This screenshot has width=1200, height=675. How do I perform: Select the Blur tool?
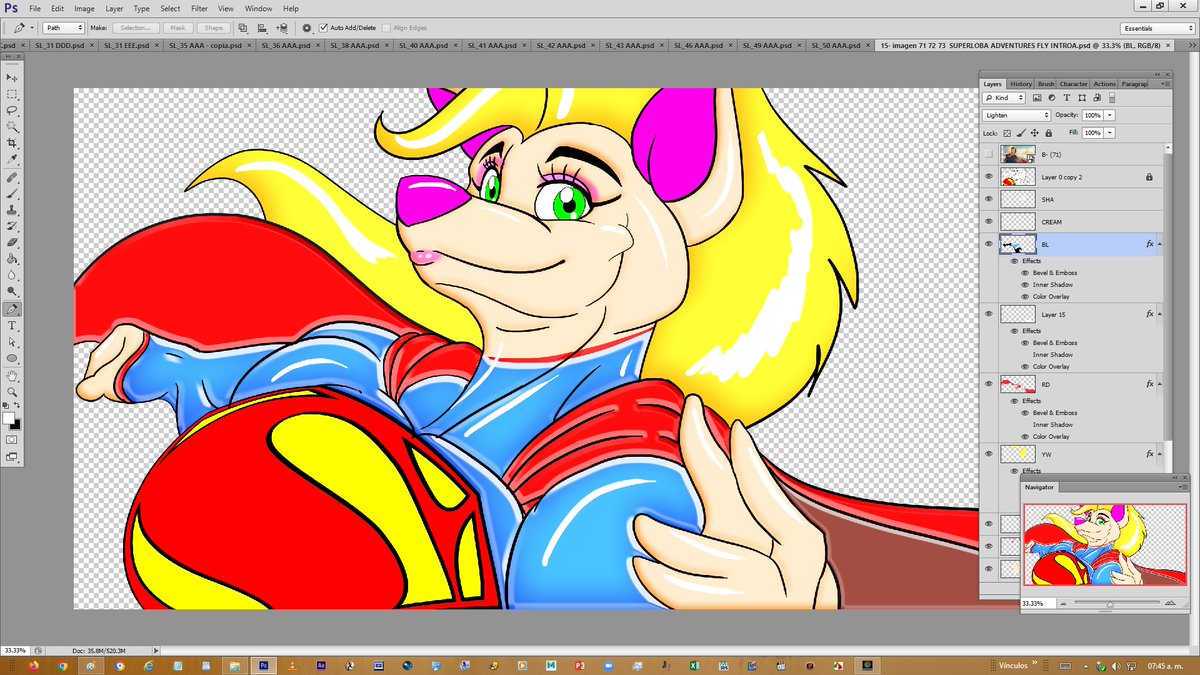(x=12, y=274)
